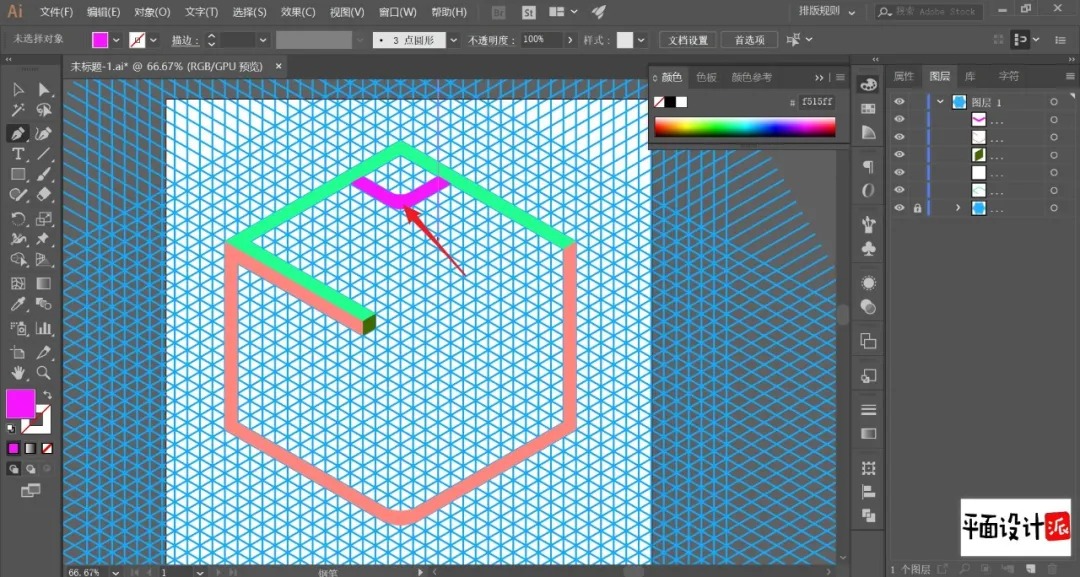
Task: Select the Rotate tool
Action: [x=18, y=219]
